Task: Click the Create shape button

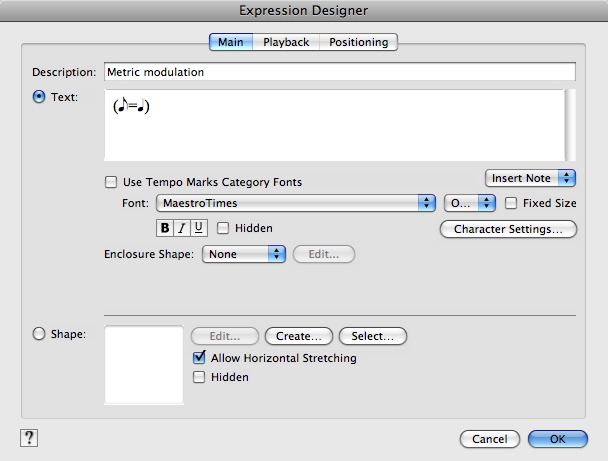Action: pos(299,336)
